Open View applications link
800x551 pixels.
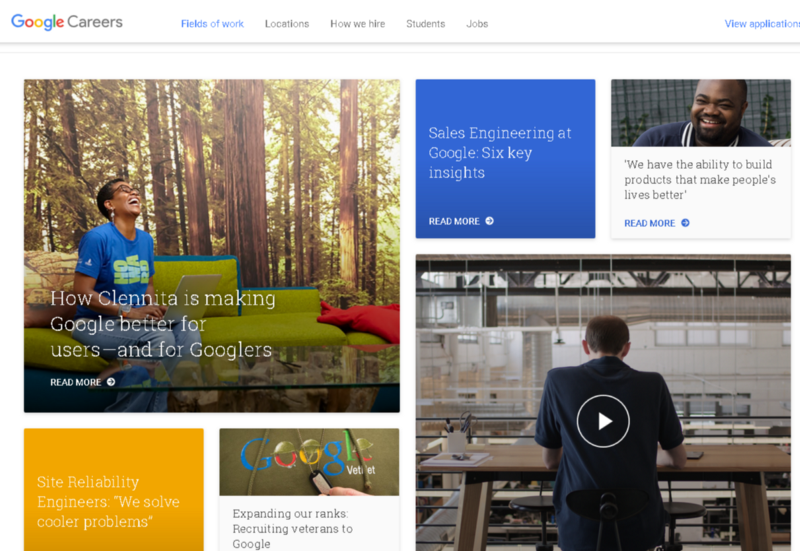pyautogui.click(x=762, y=23)
